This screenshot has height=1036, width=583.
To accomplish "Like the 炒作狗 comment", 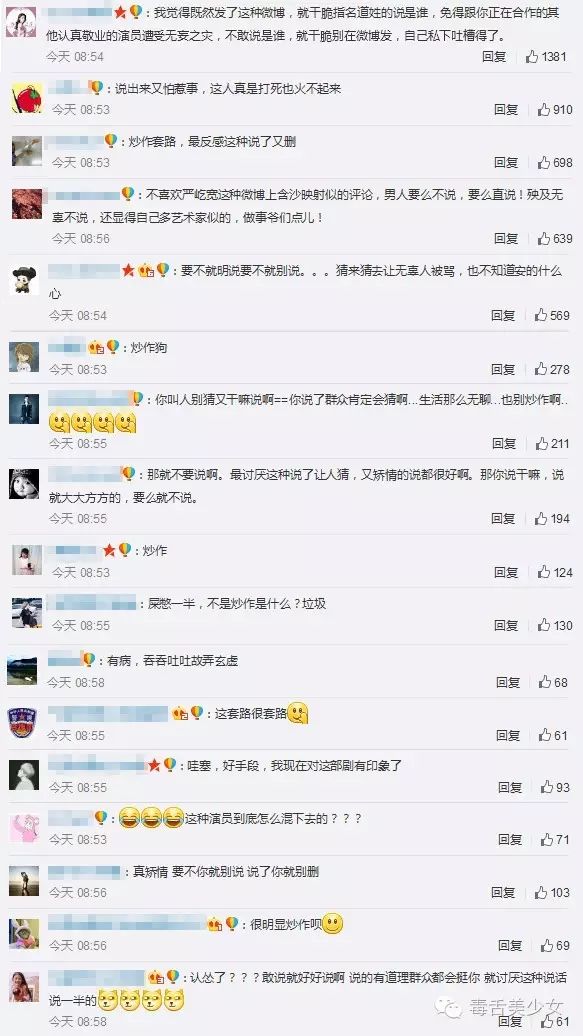I will [x=541, y=369].
